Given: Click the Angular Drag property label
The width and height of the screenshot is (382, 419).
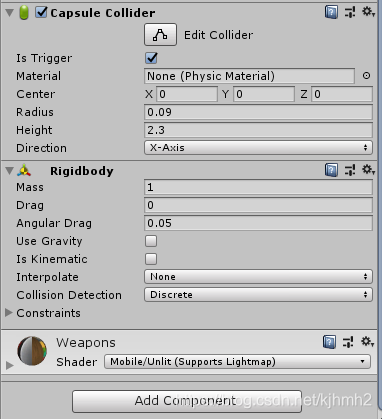Looking at the screenshot, I should coord(54,223).
